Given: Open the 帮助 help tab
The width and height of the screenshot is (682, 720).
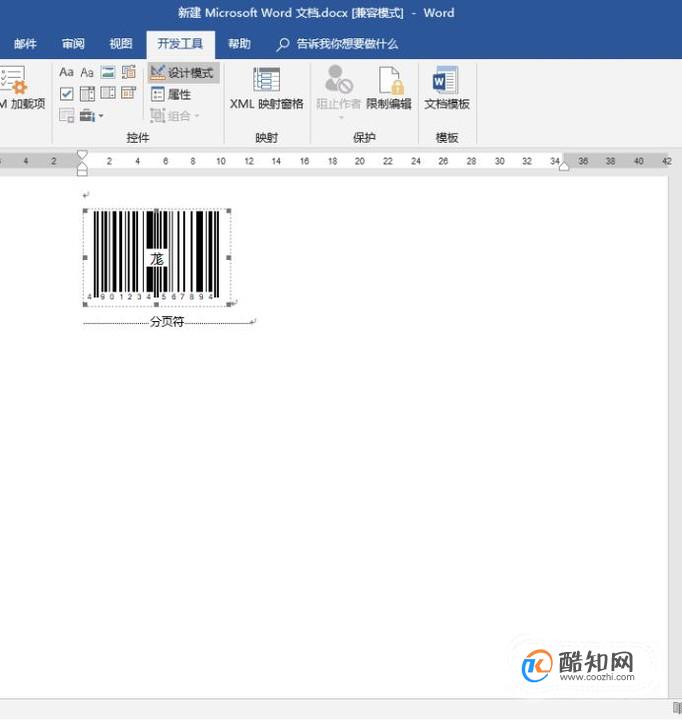Looking at the screenshot, I should (239, 44).
